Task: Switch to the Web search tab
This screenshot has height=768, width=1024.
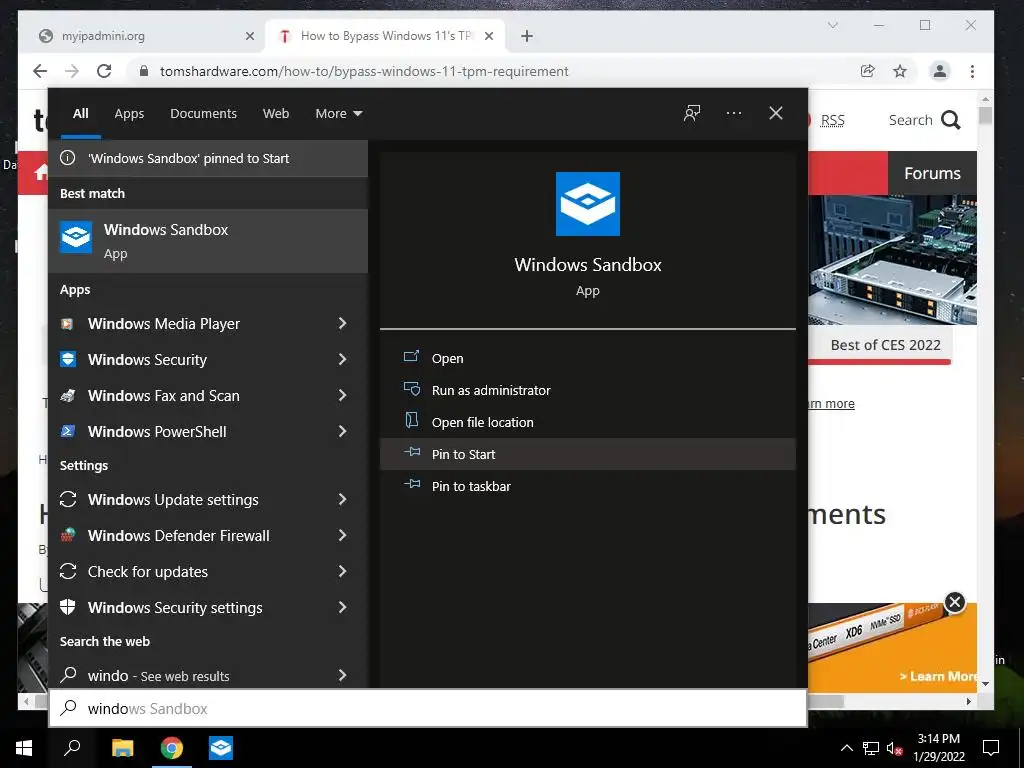Action: point(276,113)
